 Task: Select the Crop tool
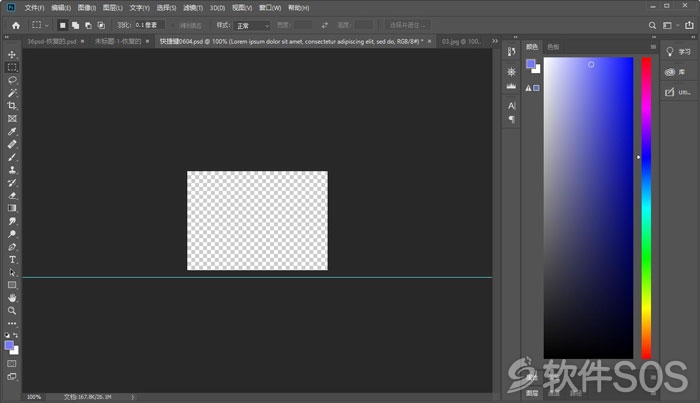(12, 106)
